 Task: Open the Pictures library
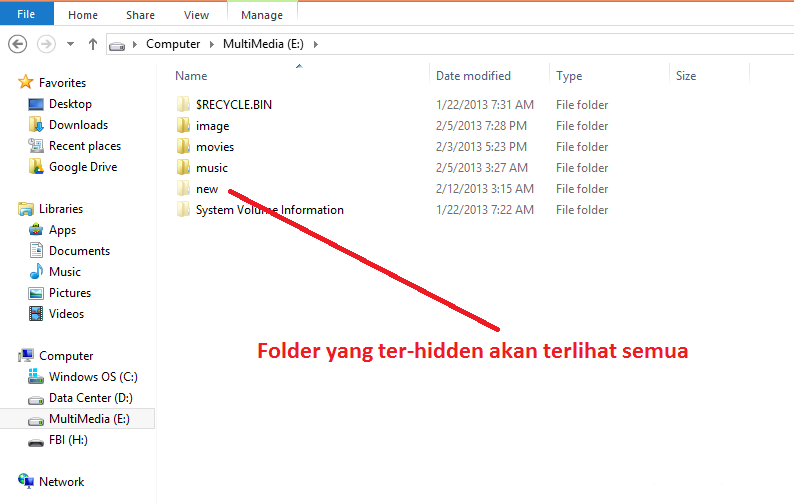(70, 293)
